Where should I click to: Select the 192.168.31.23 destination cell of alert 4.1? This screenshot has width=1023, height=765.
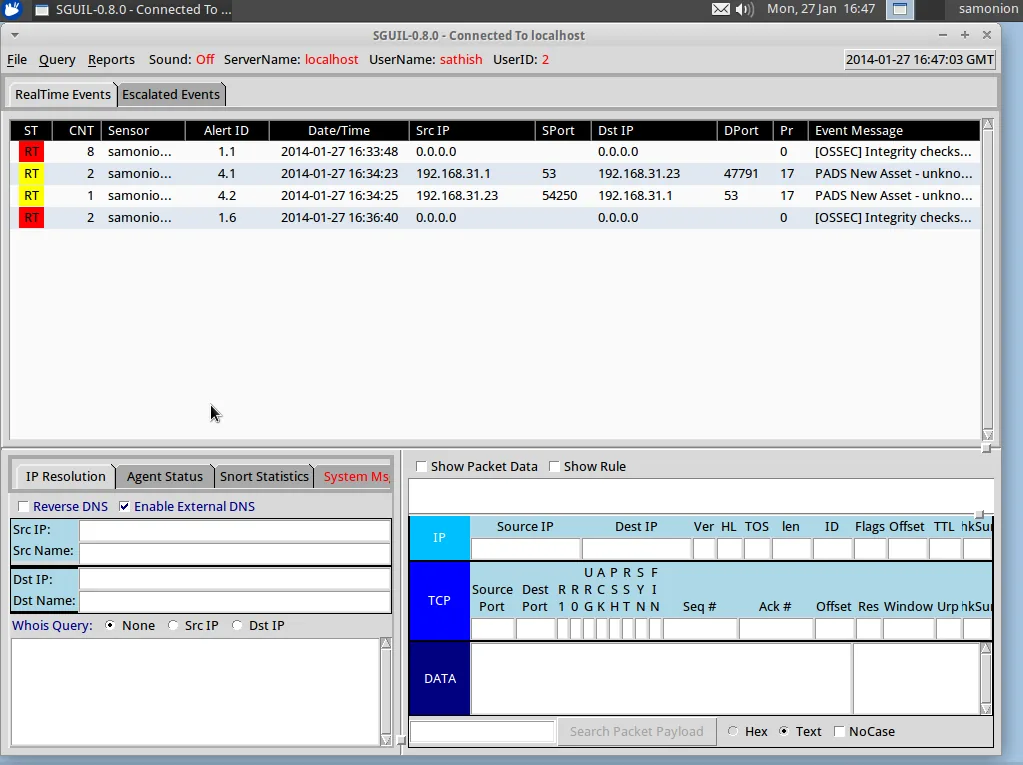click(x=639, y=174)
